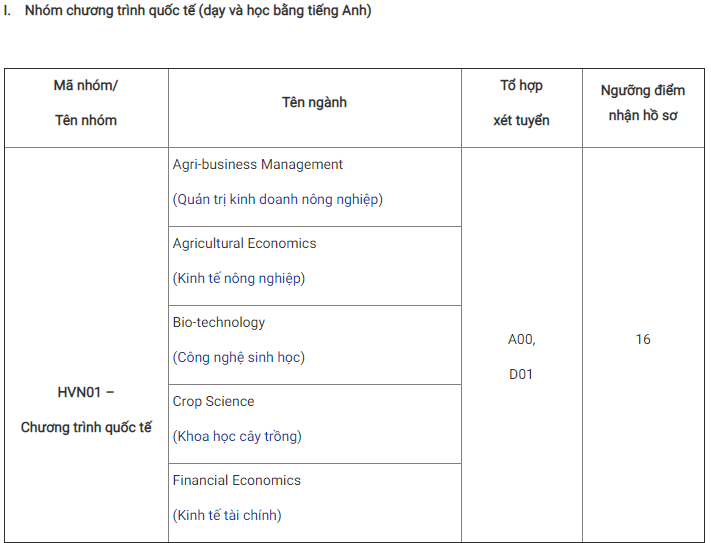Click the Tổ hợp xét tuyển header
This screenshot has width=711, height=543.
pyautogui.click(x=521, y=103)
